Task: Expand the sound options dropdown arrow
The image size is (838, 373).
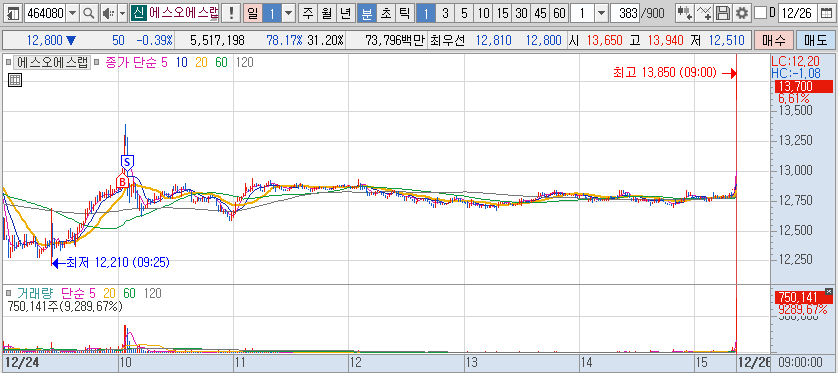Action: tap(122, 14)
